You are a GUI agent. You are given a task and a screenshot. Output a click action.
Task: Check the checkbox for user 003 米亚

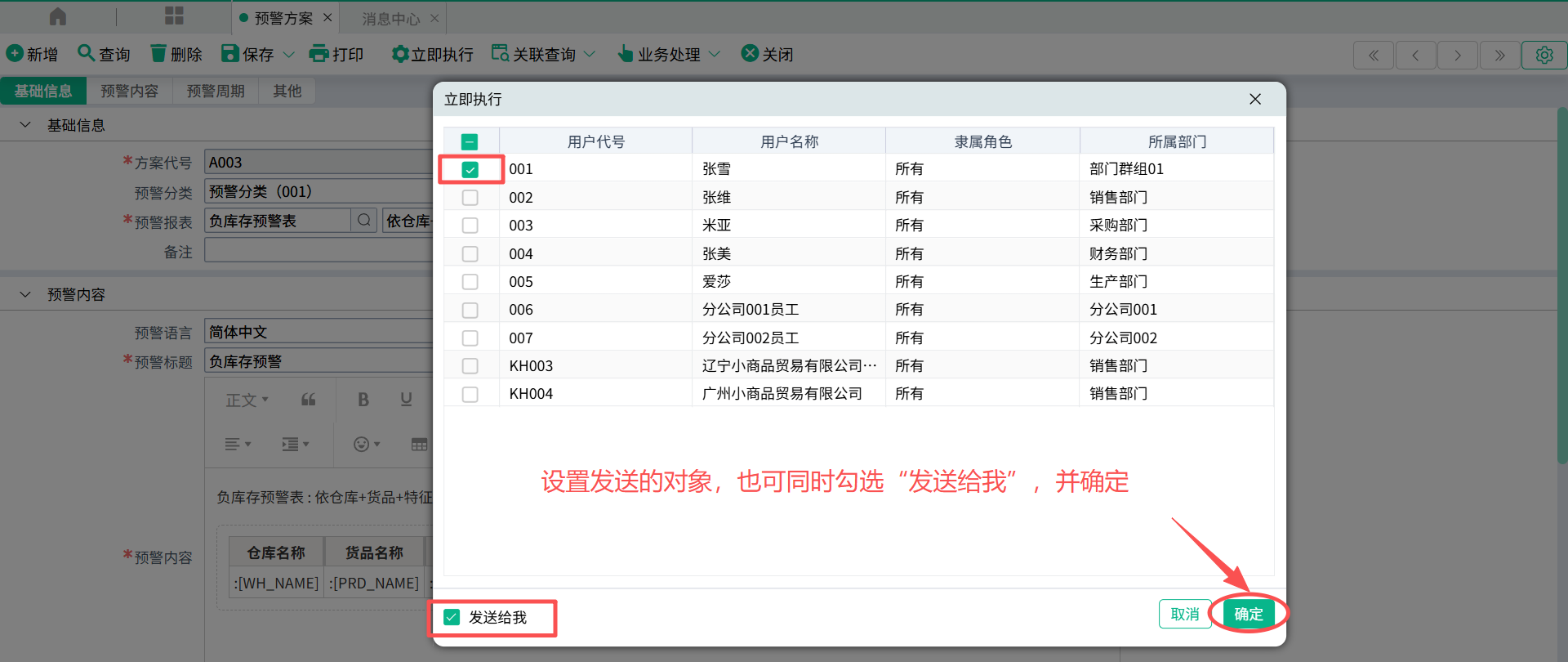[470, 226]
